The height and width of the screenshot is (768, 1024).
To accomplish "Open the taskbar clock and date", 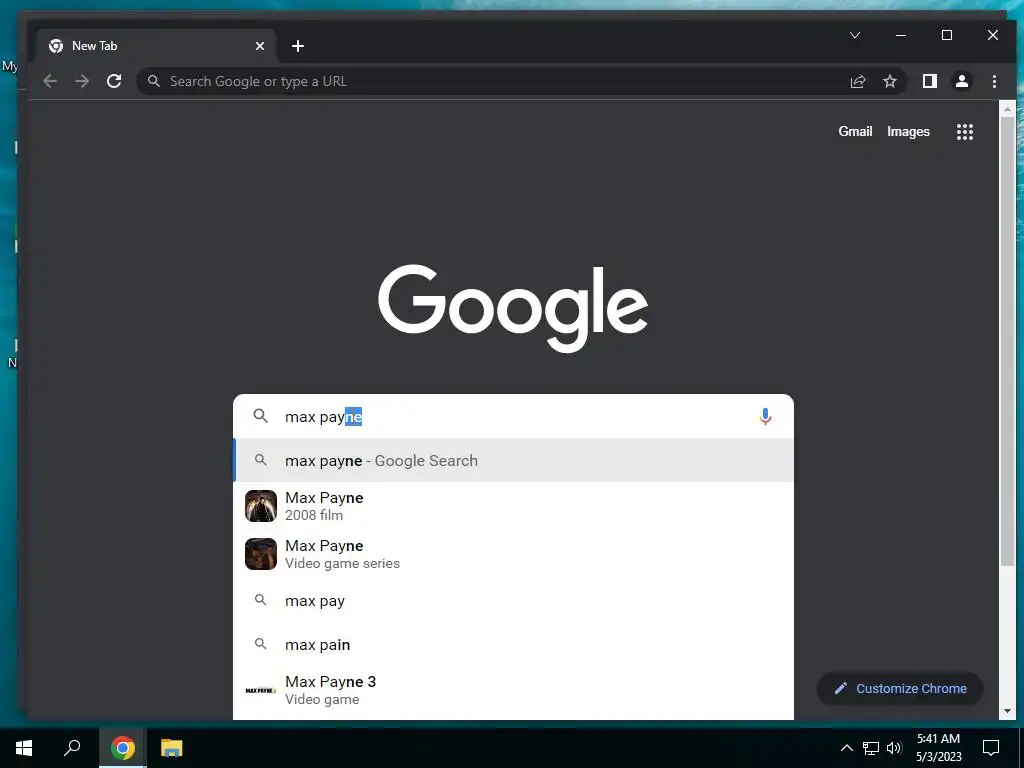I will [938, 748].
